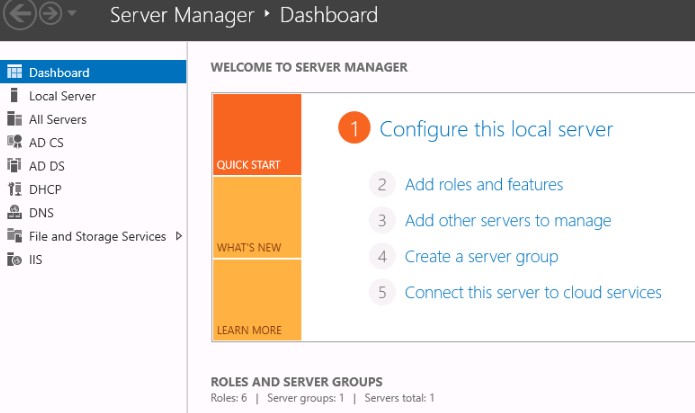Click the AD CS role icon

14,142
